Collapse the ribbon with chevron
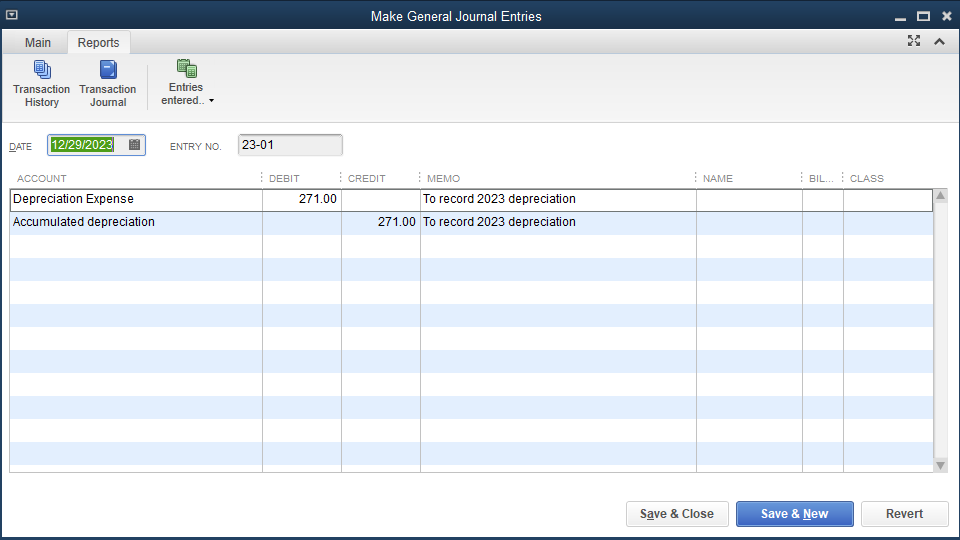The image size is (960, 540). [939, 42]
